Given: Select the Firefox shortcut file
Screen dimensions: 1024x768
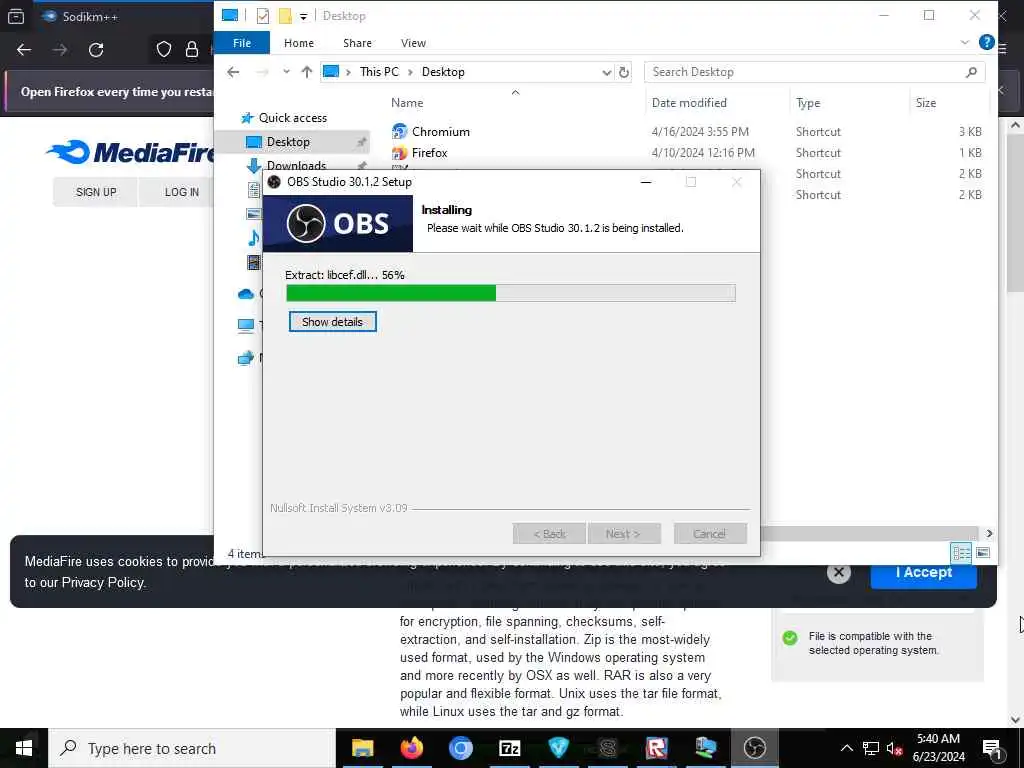Looking at the screenshot, I should (x=429, y=152).
